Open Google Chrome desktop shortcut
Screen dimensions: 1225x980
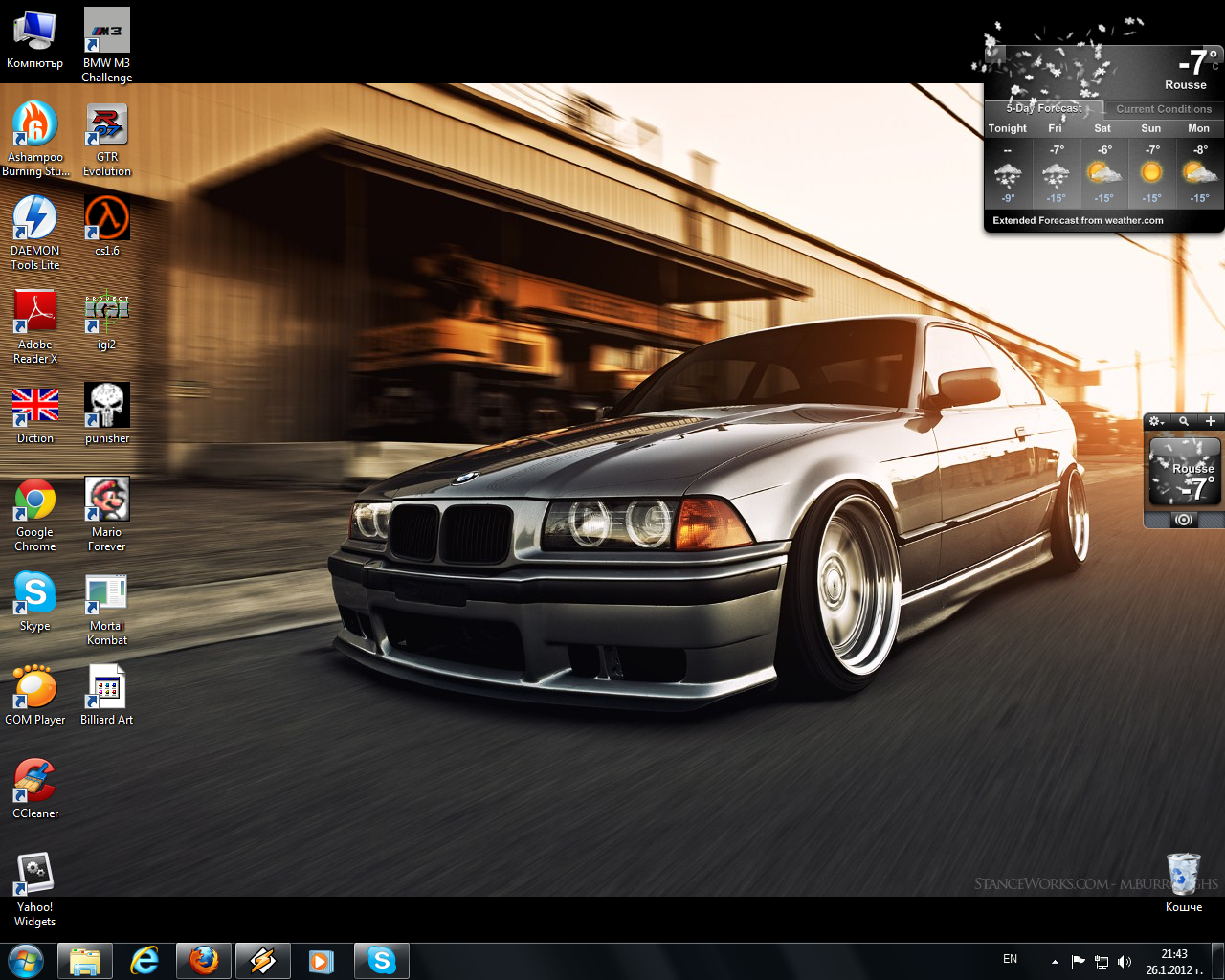point(35,515)
